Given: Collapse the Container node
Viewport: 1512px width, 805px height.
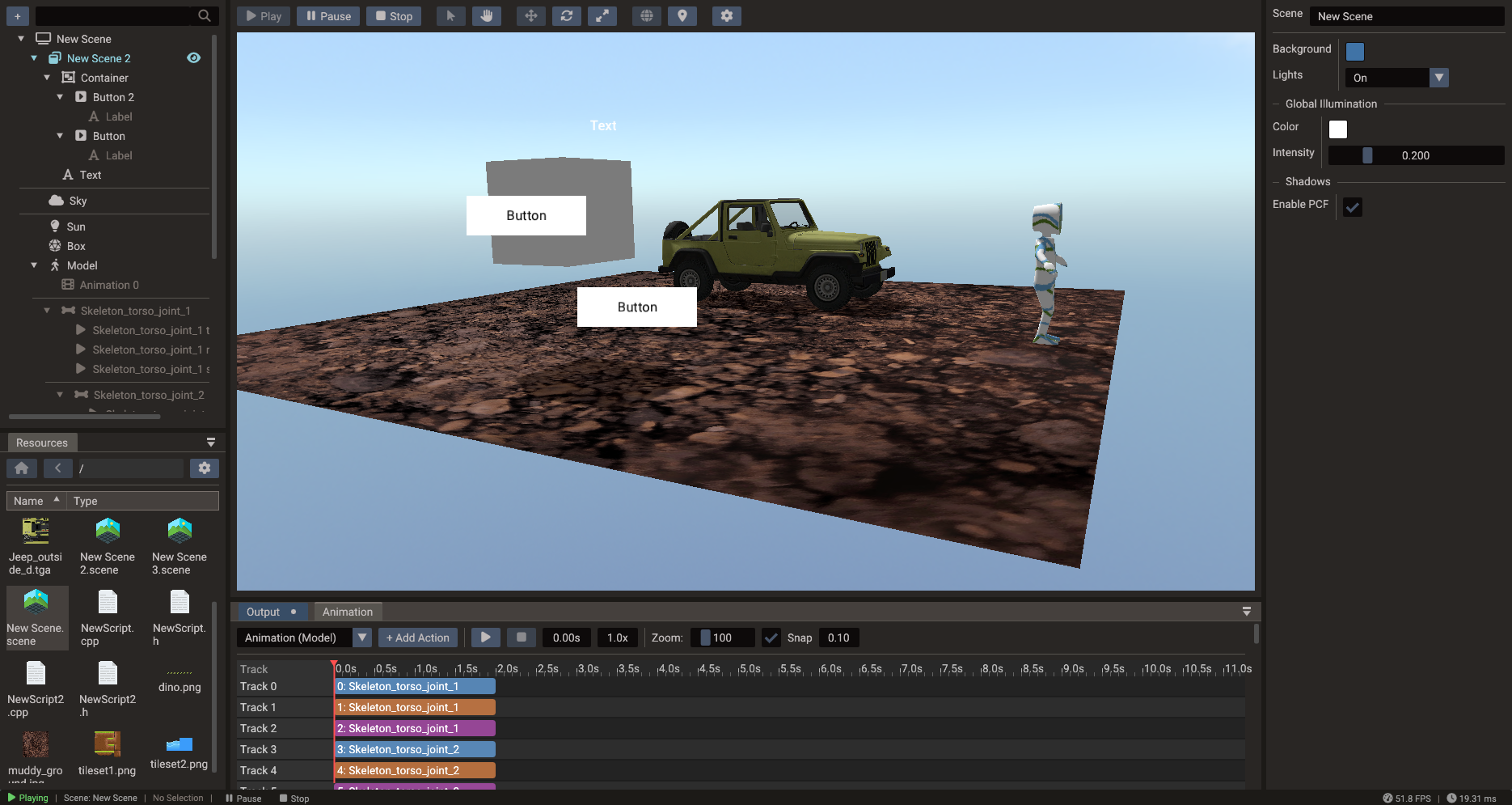Looking at the screenshot, I should [x=47, y=78].
